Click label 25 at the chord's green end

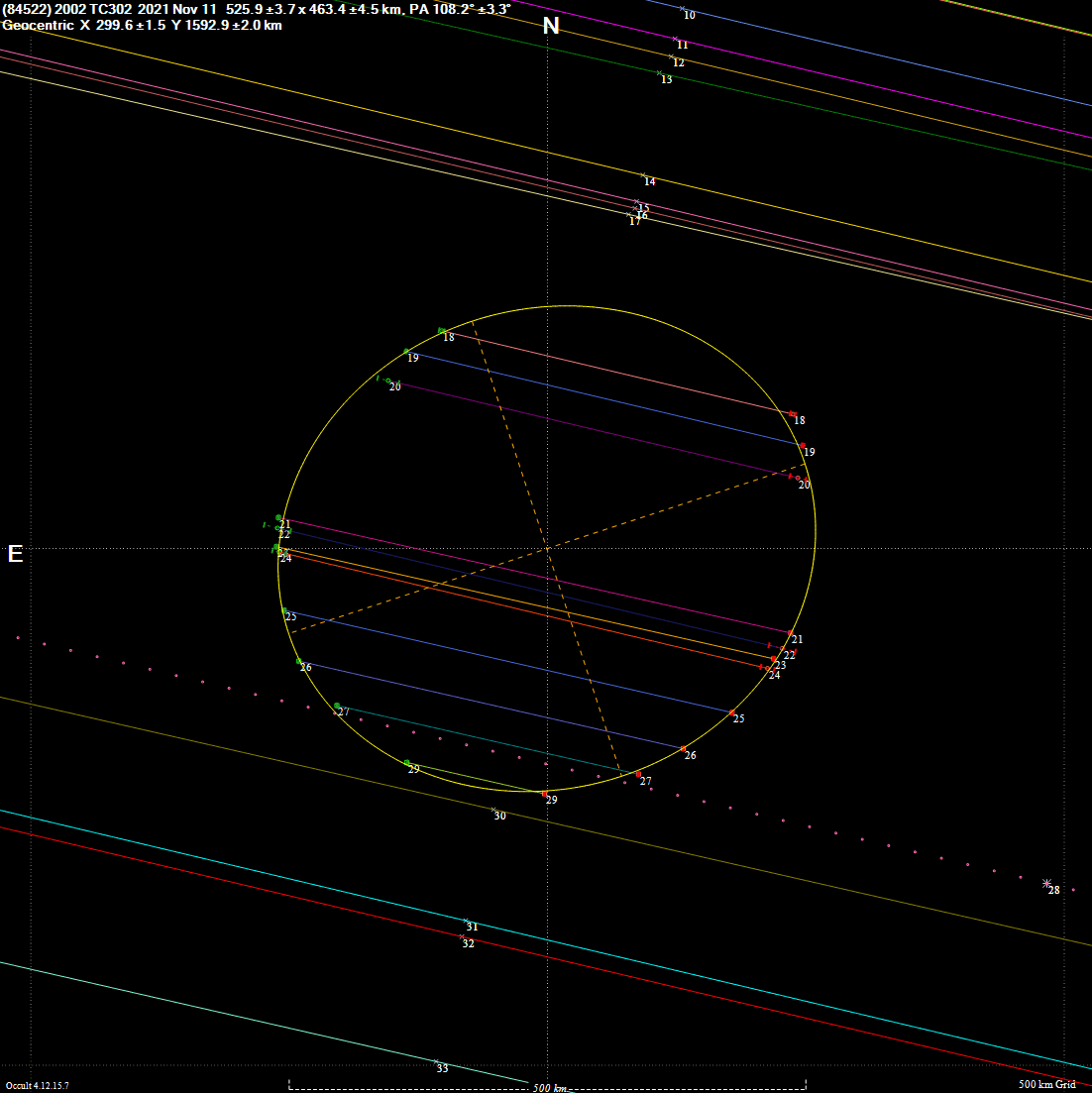click(290, 617)
